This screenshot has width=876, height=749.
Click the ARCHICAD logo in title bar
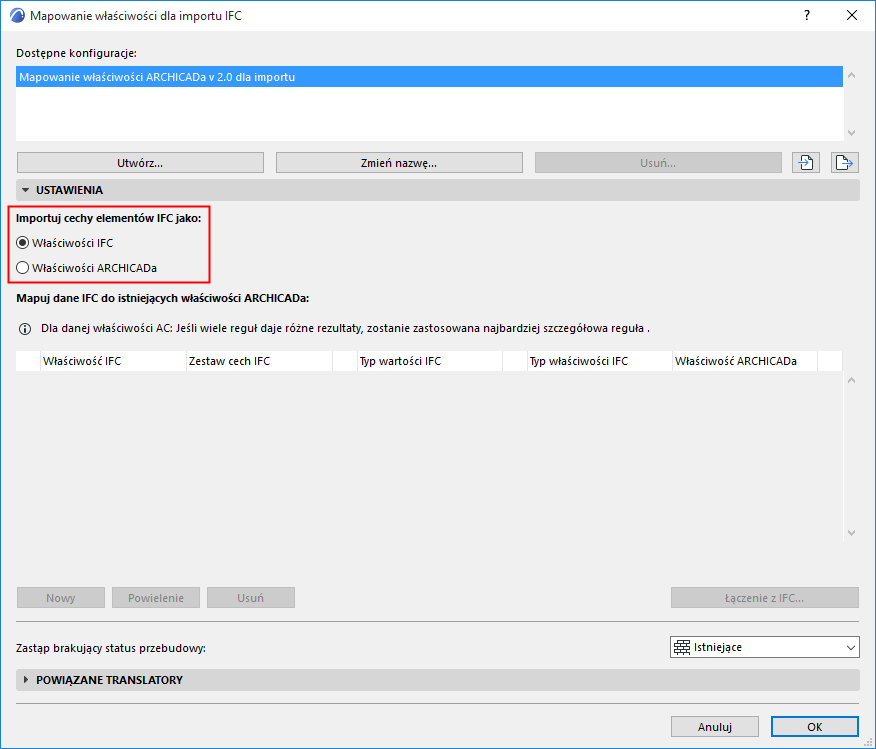17,16
